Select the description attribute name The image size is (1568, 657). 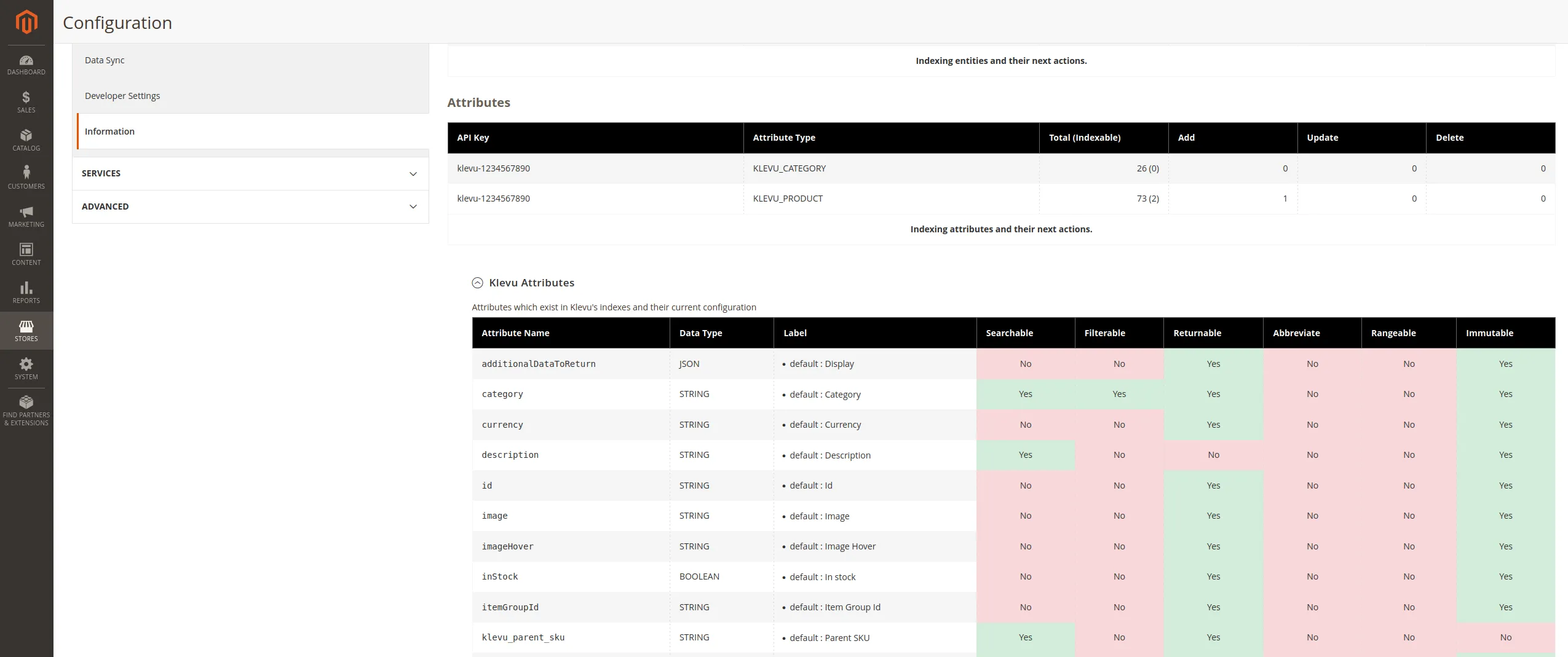pos(510,455)
